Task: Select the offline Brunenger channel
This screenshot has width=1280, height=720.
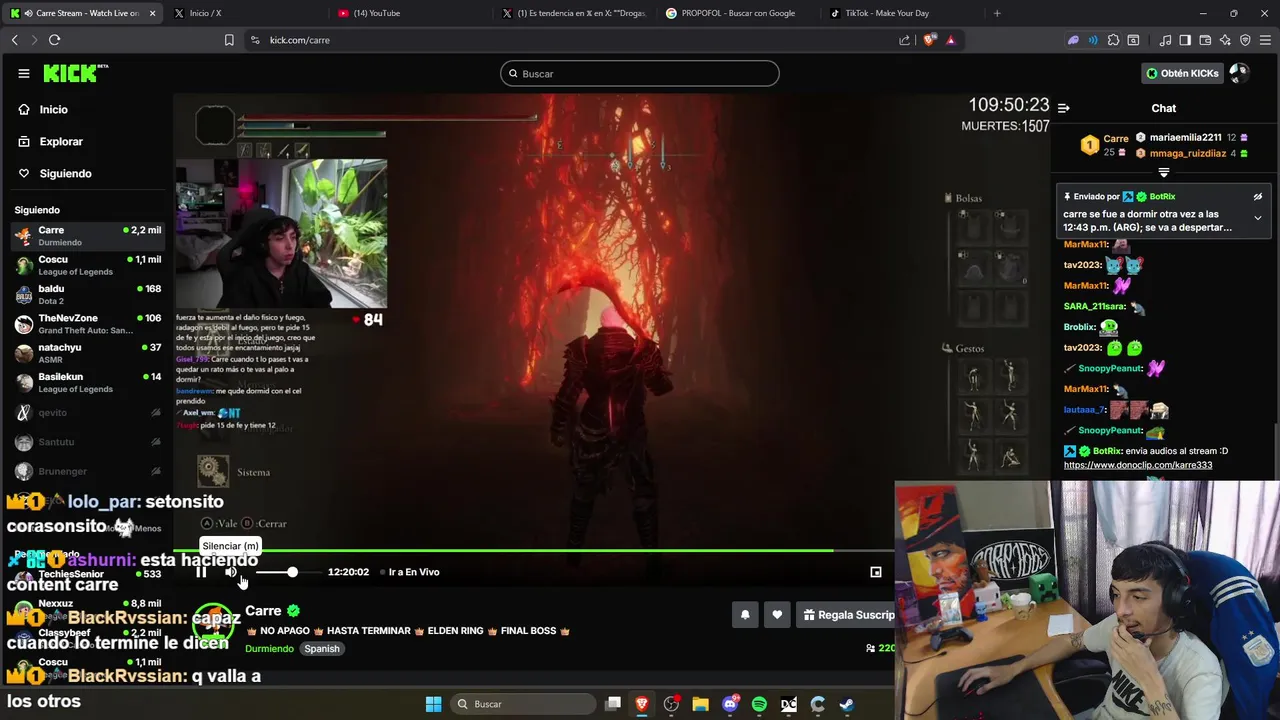Action: [88, 471]
